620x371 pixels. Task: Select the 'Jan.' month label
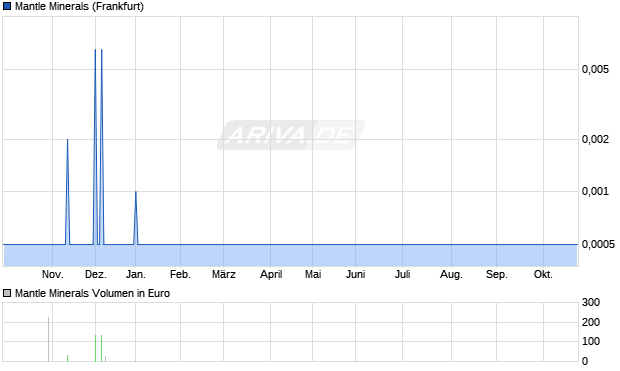136,274
